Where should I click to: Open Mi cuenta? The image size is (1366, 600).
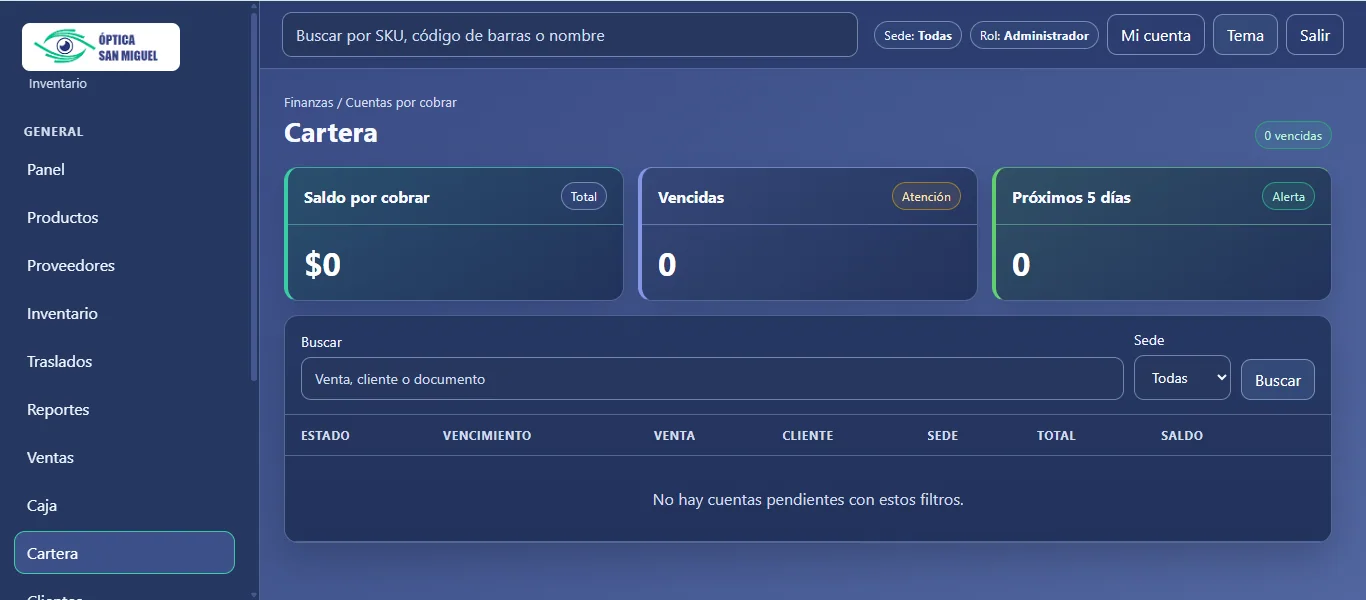click(x=1156, y=35)
